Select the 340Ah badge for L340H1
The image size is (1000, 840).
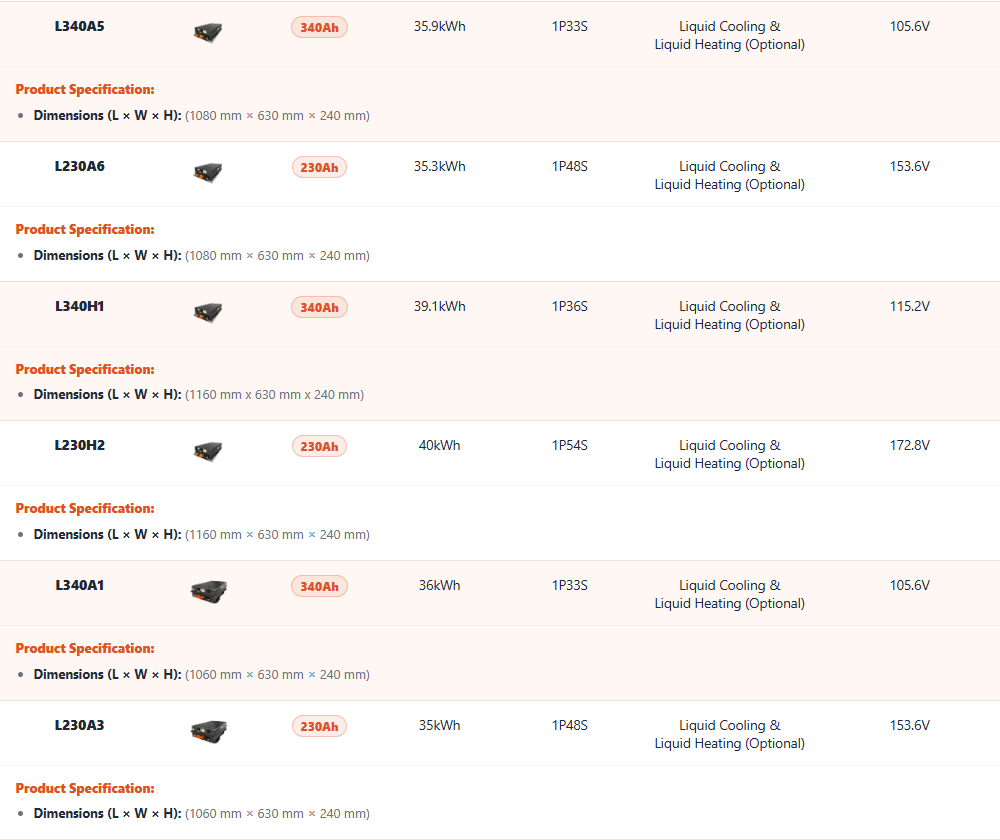(x=319, y=307)
